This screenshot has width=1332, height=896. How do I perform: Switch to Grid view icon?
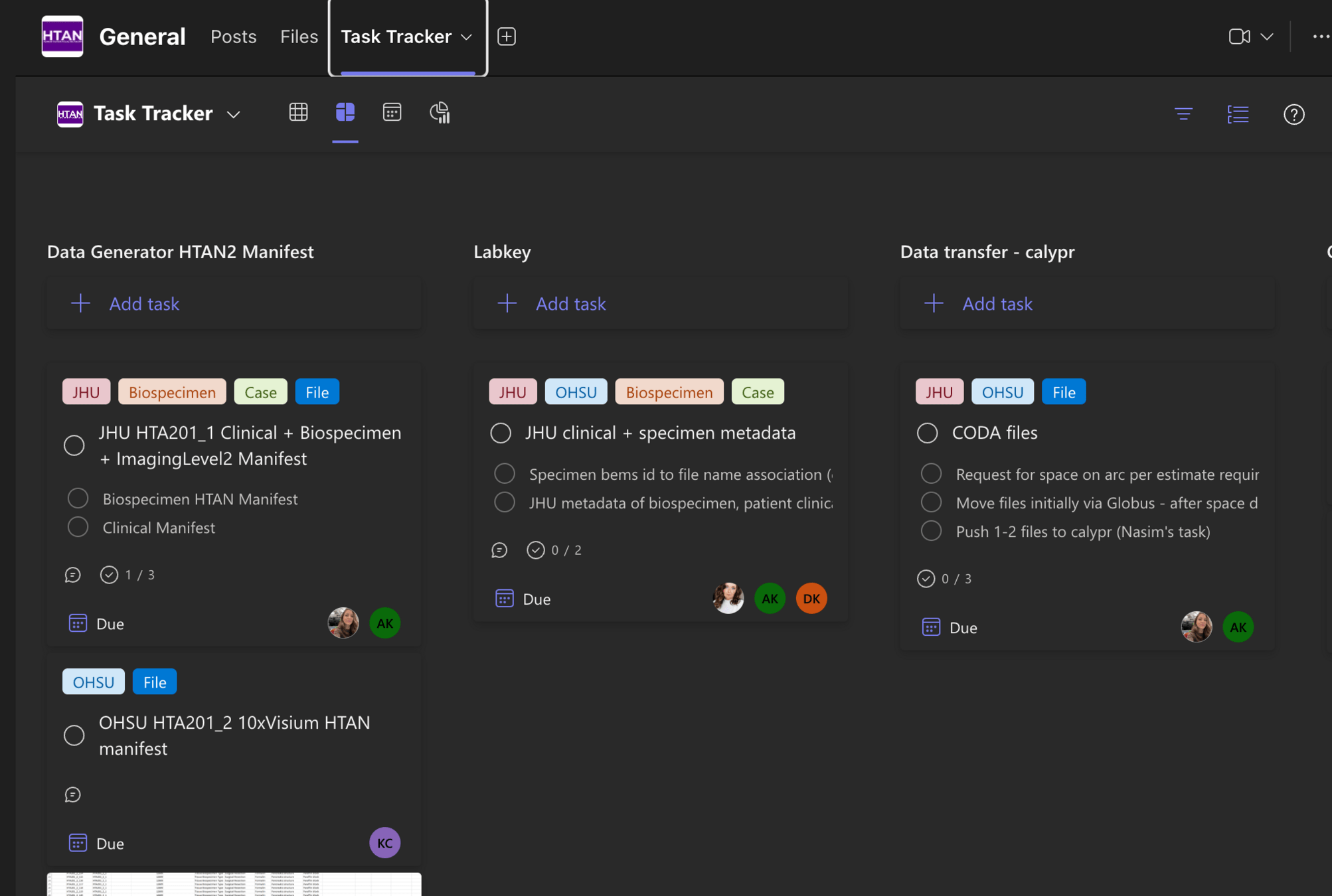(x=298, y=112)
